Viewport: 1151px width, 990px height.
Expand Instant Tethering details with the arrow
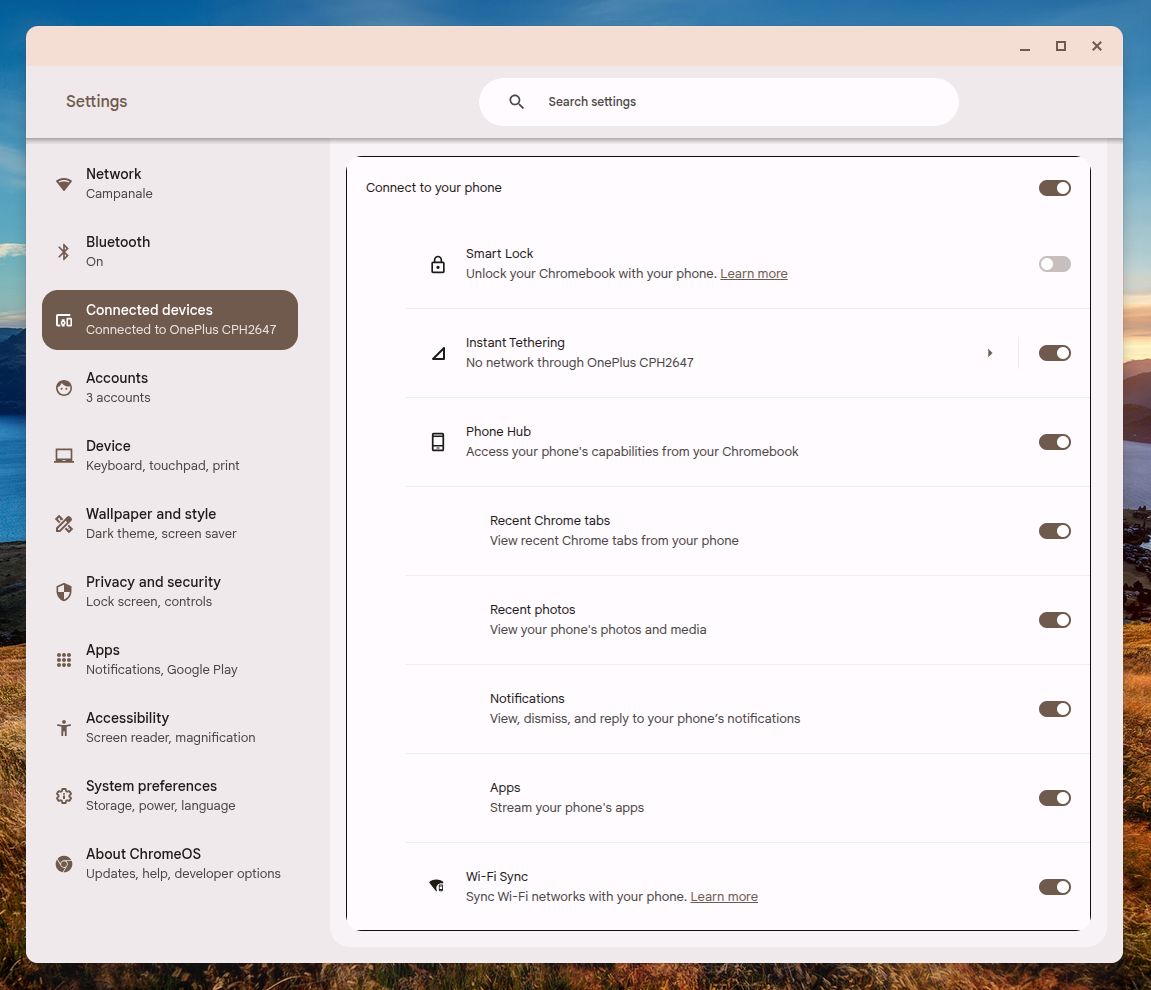tap(990, 352)
